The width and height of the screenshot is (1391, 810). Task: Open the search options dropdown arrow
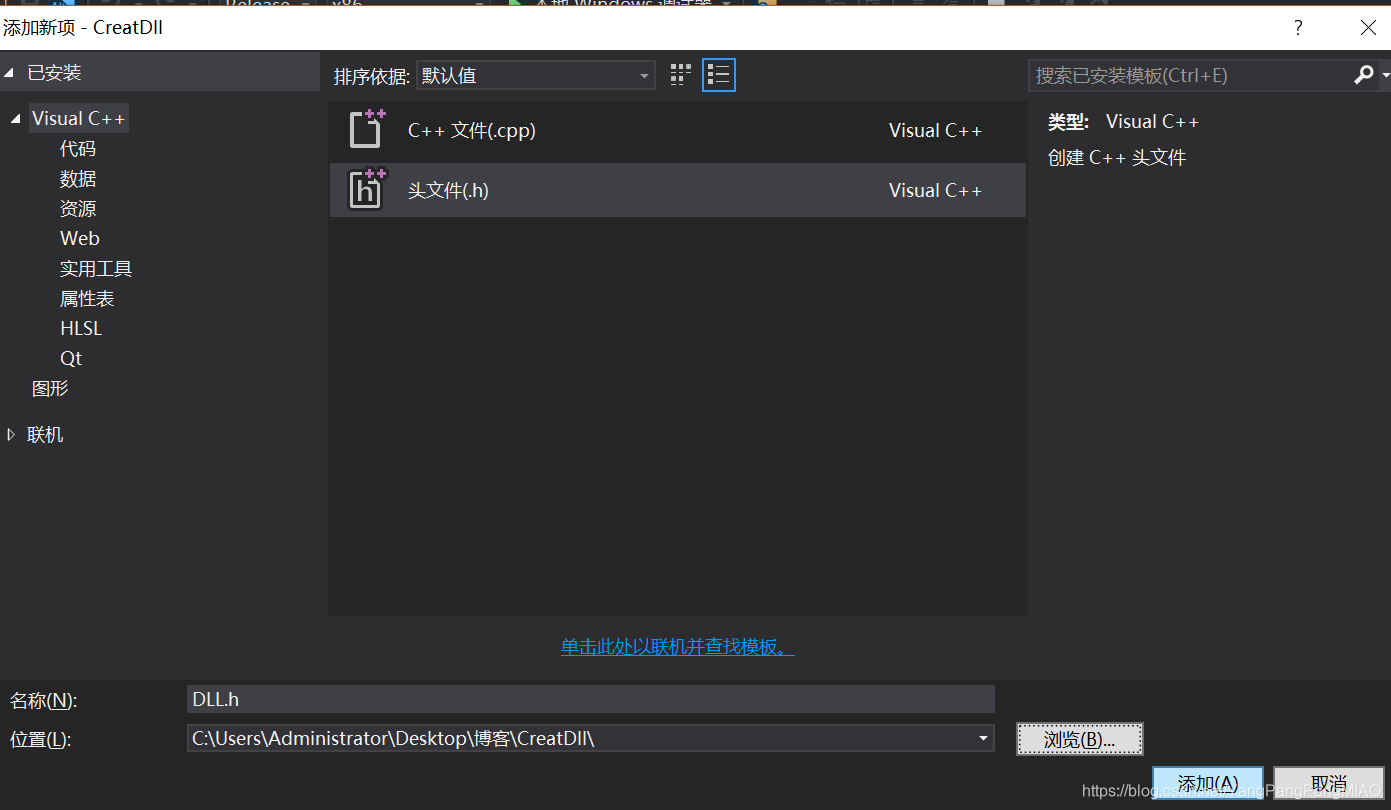pyautogui.click(x=1385, y=75)
